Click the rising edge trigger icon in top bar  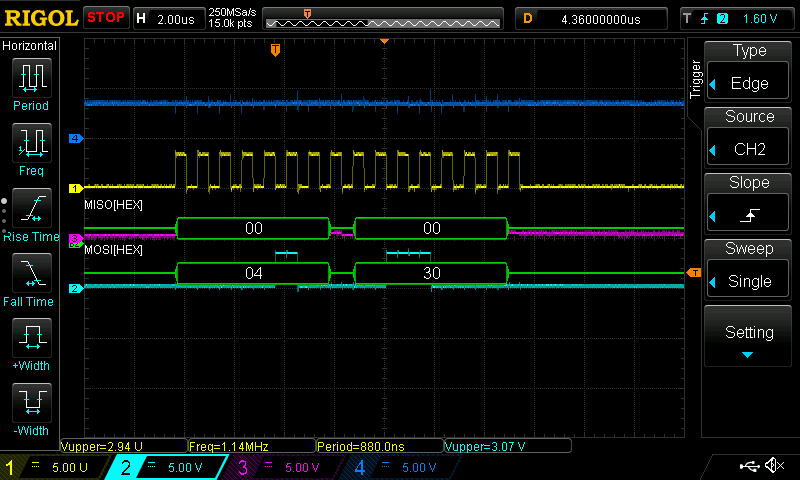pyautogui.click(x=705, y=19)
